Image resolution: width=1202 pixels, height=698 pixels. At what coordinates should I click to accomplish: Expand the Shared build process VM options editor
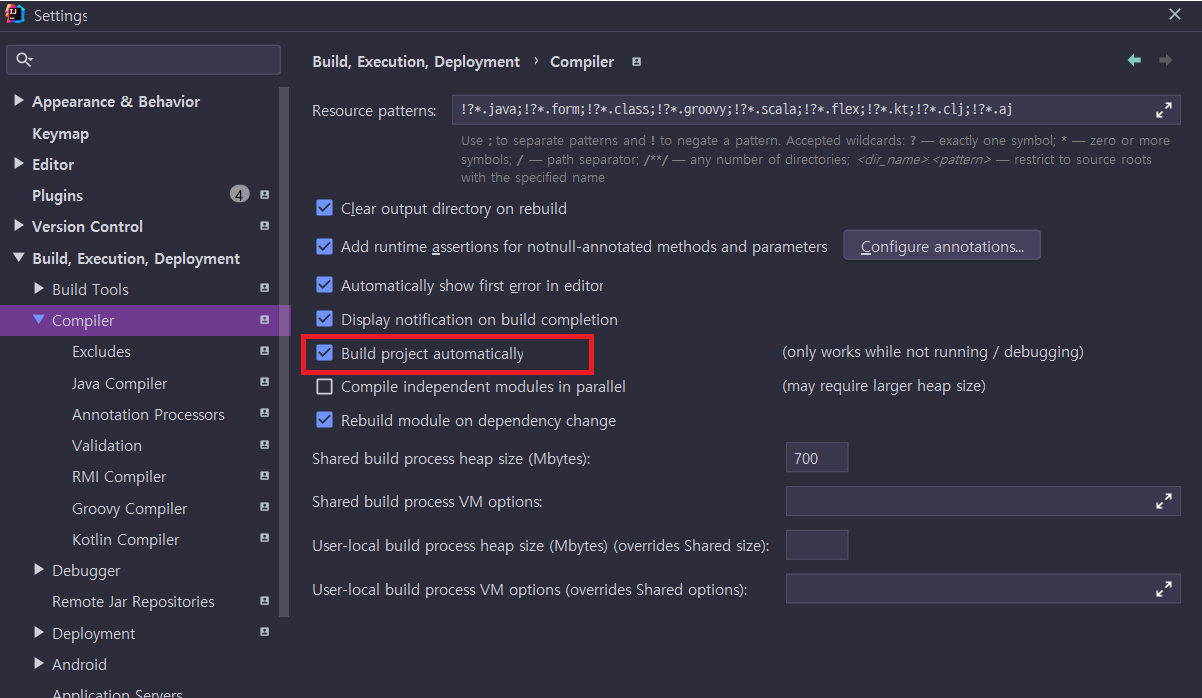(x=1164, y=500)
